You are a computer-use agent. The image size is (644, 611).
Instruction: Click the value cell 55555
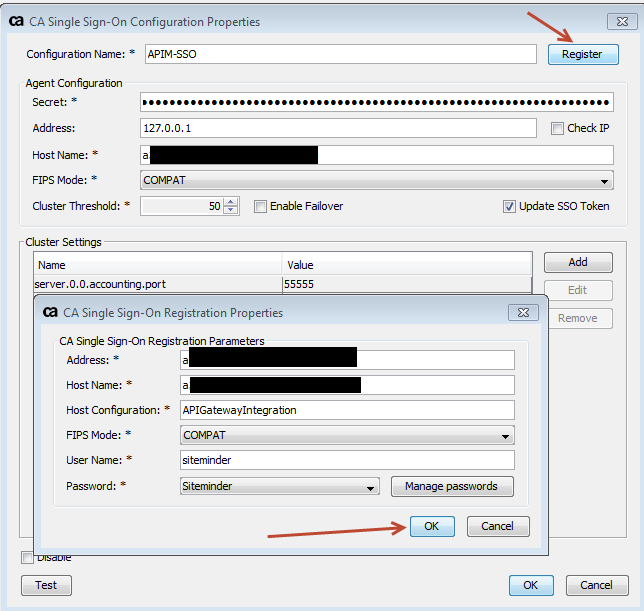[407, 284]
